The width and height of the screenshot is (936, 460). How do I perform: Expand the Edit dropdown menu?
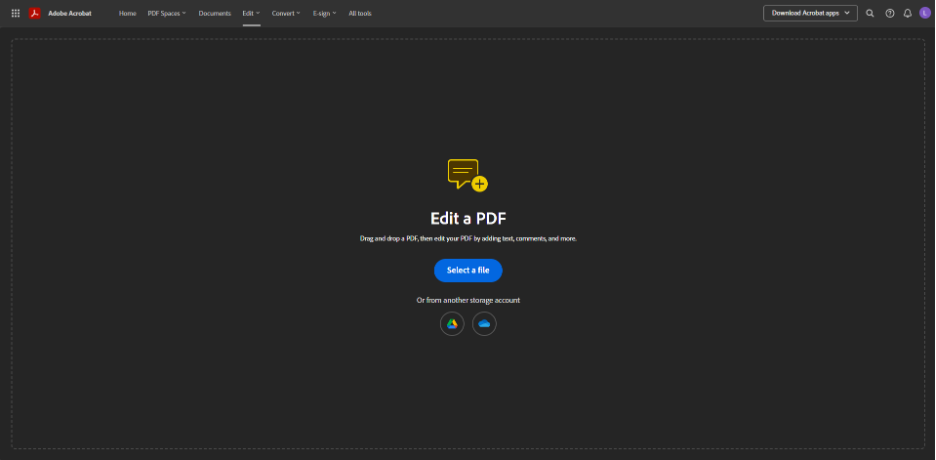click(251, 13)
